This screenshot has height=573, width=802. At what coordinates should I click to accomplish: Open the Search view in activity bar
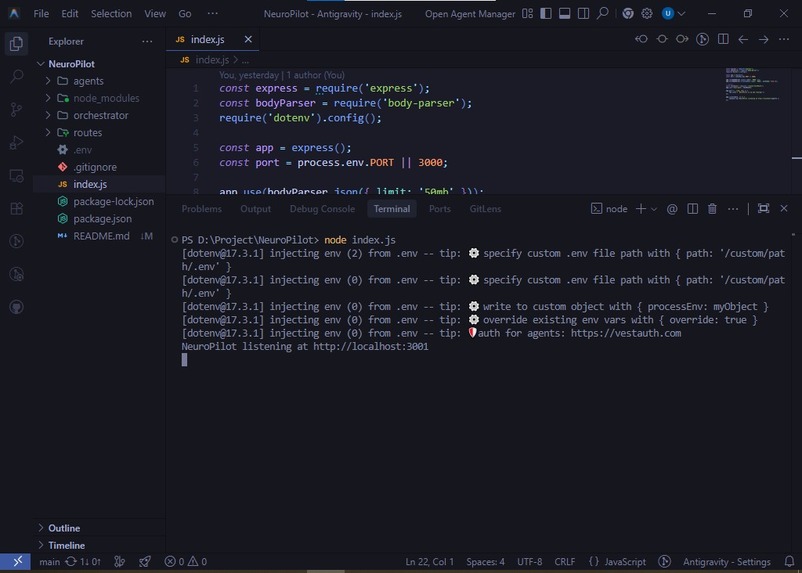[x=16, y=77]
